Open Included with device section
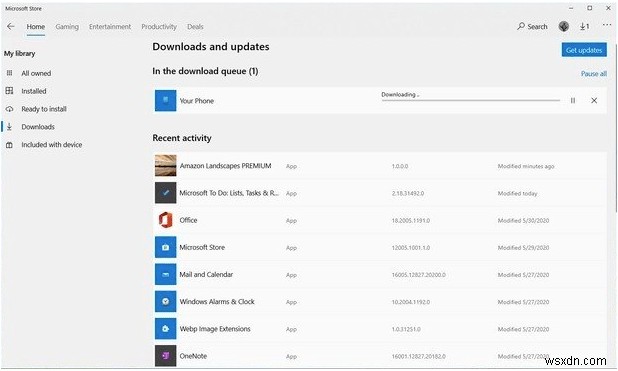This screenshot has height=371, width=618. click(52, 145)
